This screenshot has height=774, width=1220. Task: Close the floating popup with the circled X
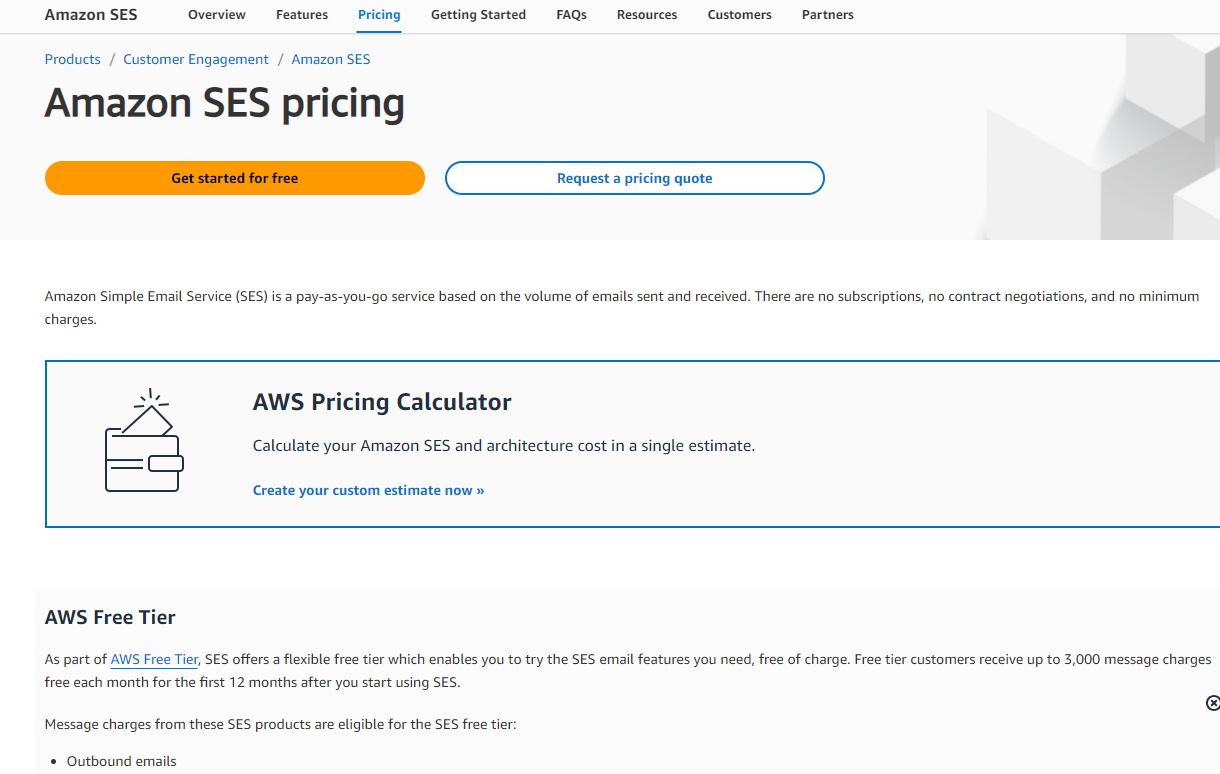coord(1213,703)
